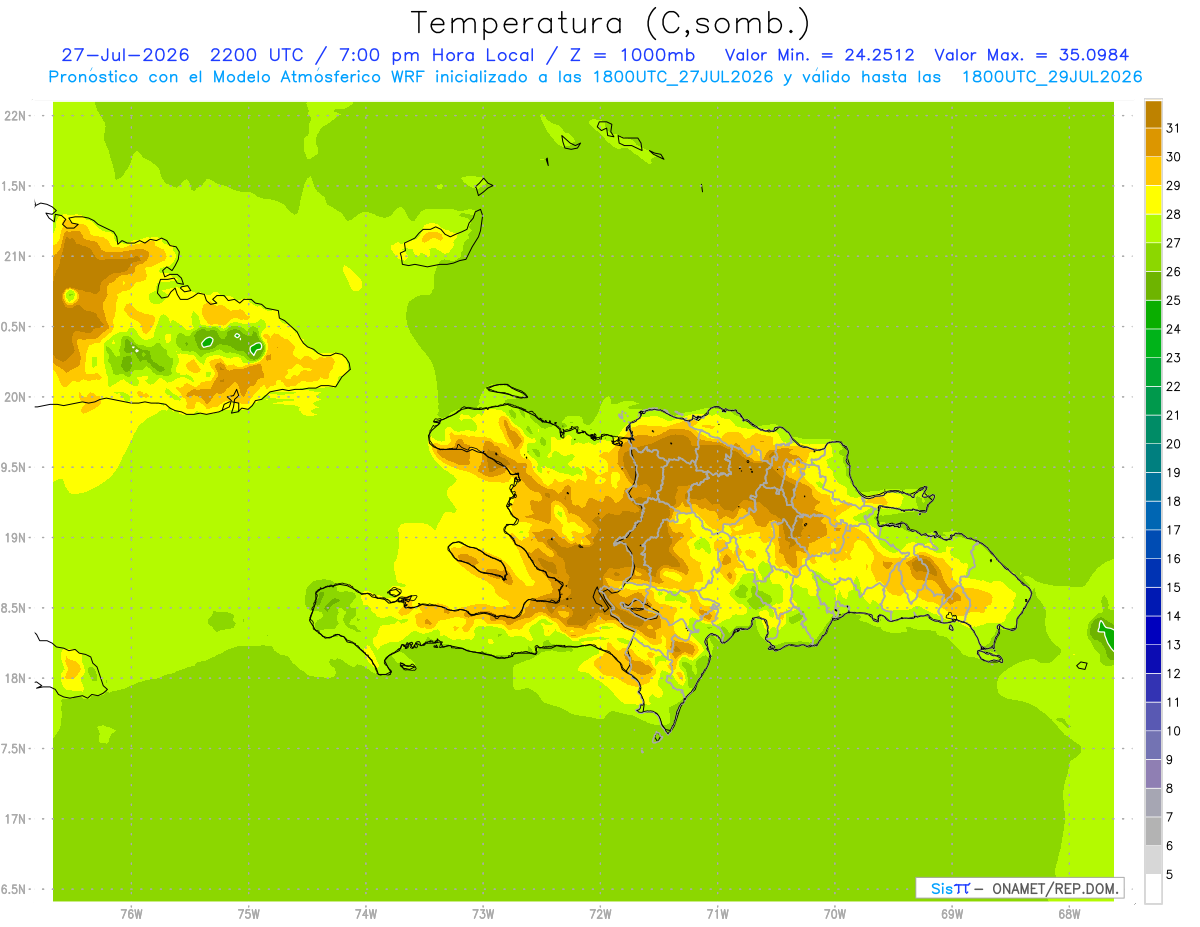The width and height of the screenshot is (1200, 927).
Task: Click the legend value "15"
Action: [1173, 587]
